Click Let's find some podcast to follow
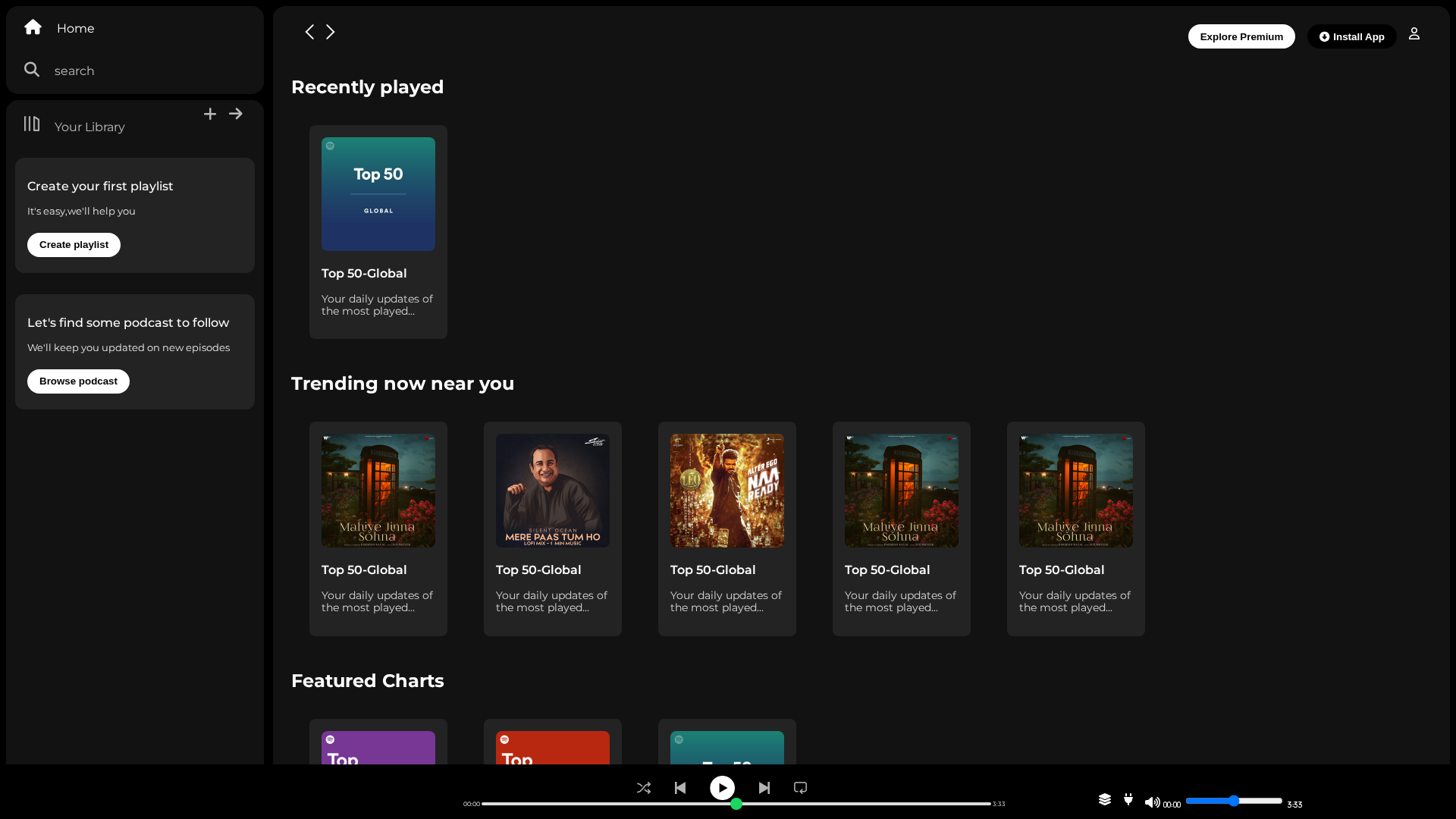The image size is (1456, 819). 128,323
